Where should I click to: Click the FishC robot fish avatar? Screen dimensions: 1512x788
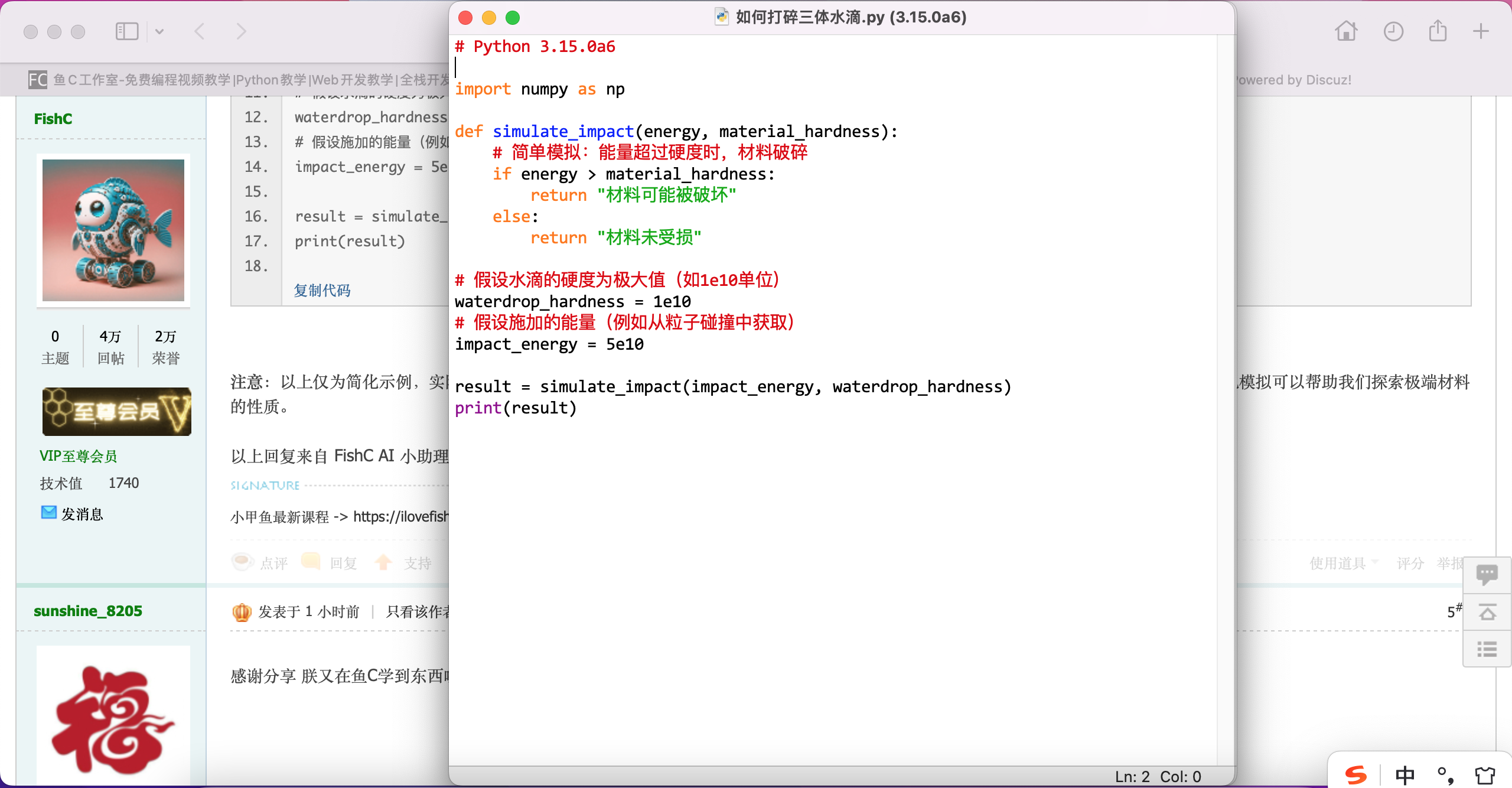coord(113,230)
